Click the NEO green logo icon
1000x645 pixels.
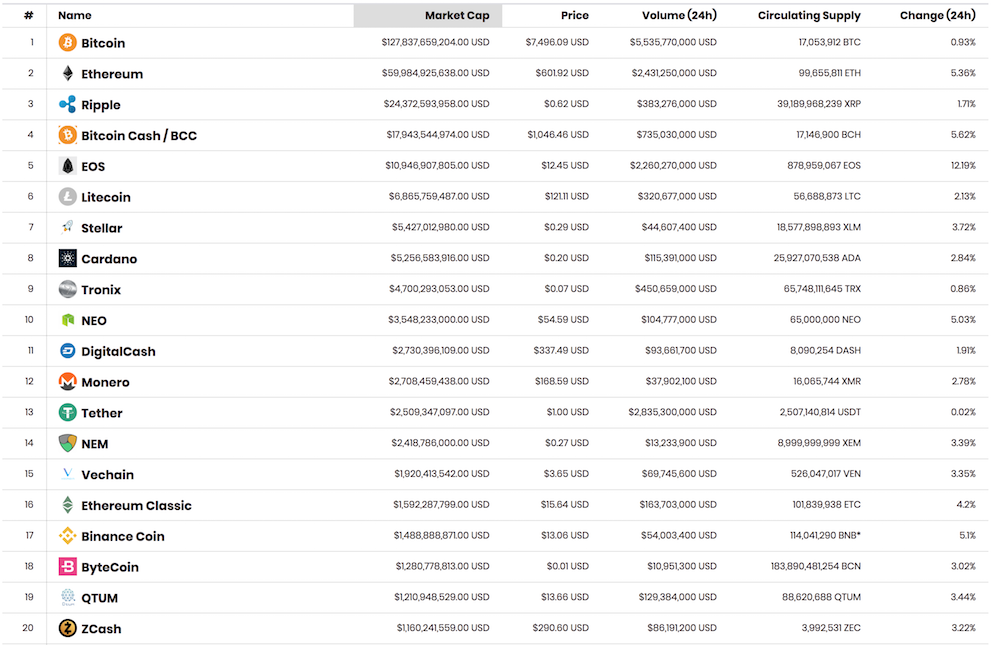68,320
